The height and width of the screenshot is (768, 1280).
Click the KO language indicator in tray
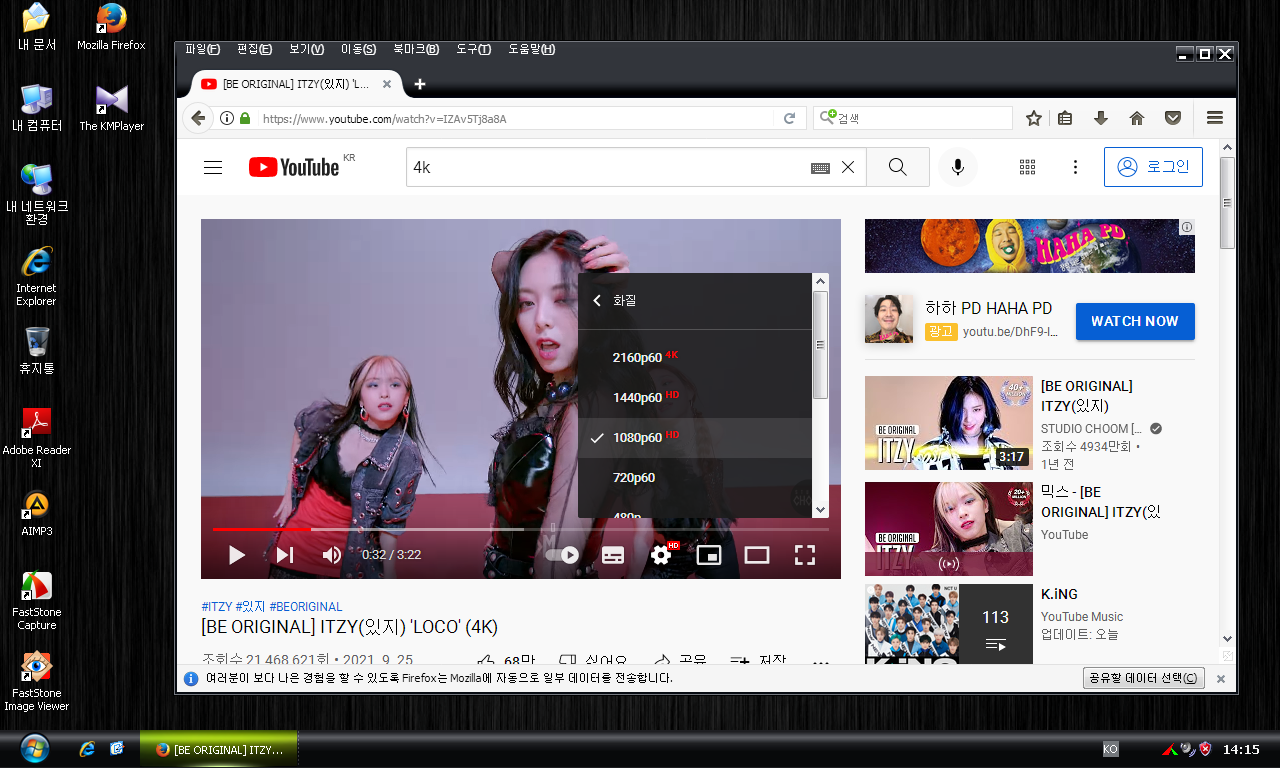coord(1110,749)
